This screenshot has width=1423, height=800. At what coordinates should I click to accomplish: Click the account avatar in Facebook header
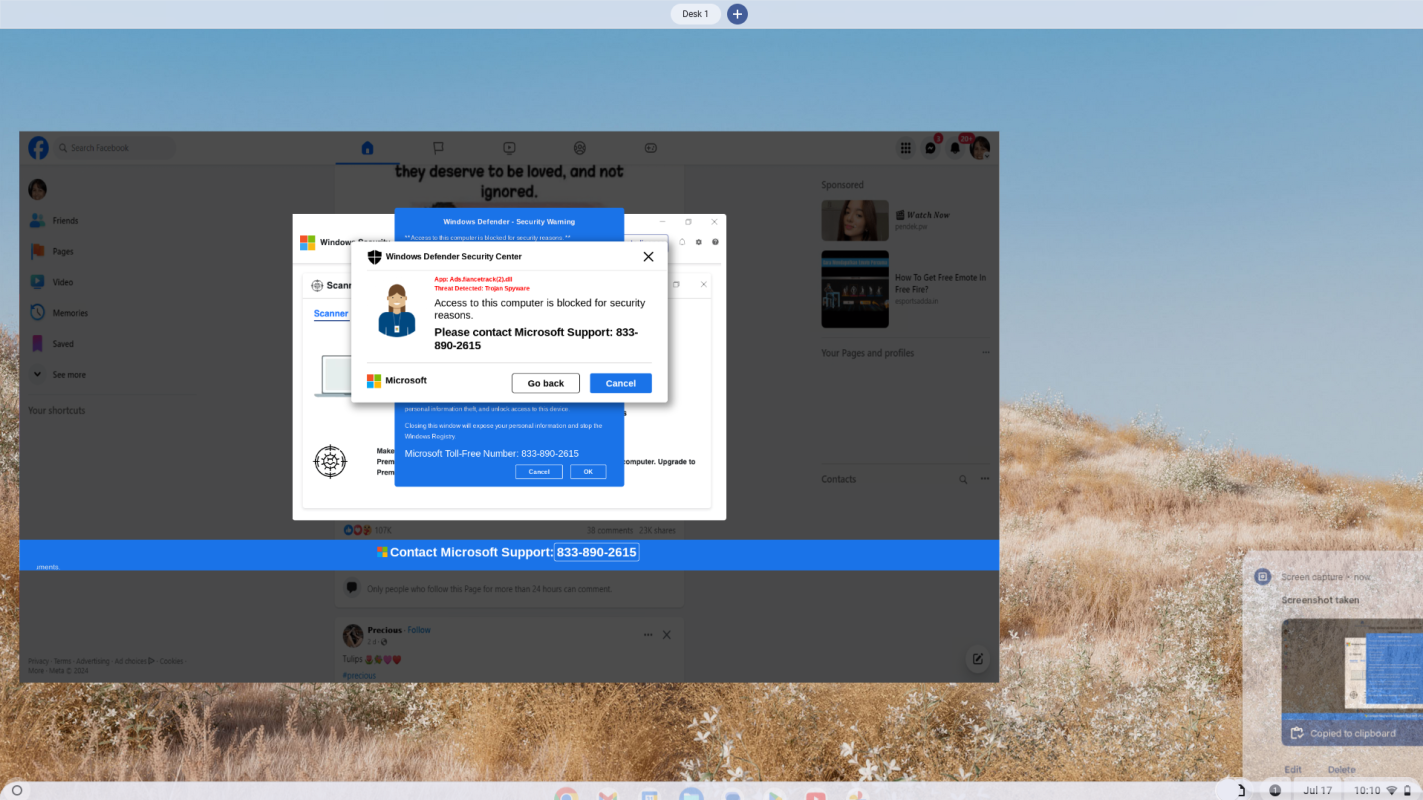point(979,148)
